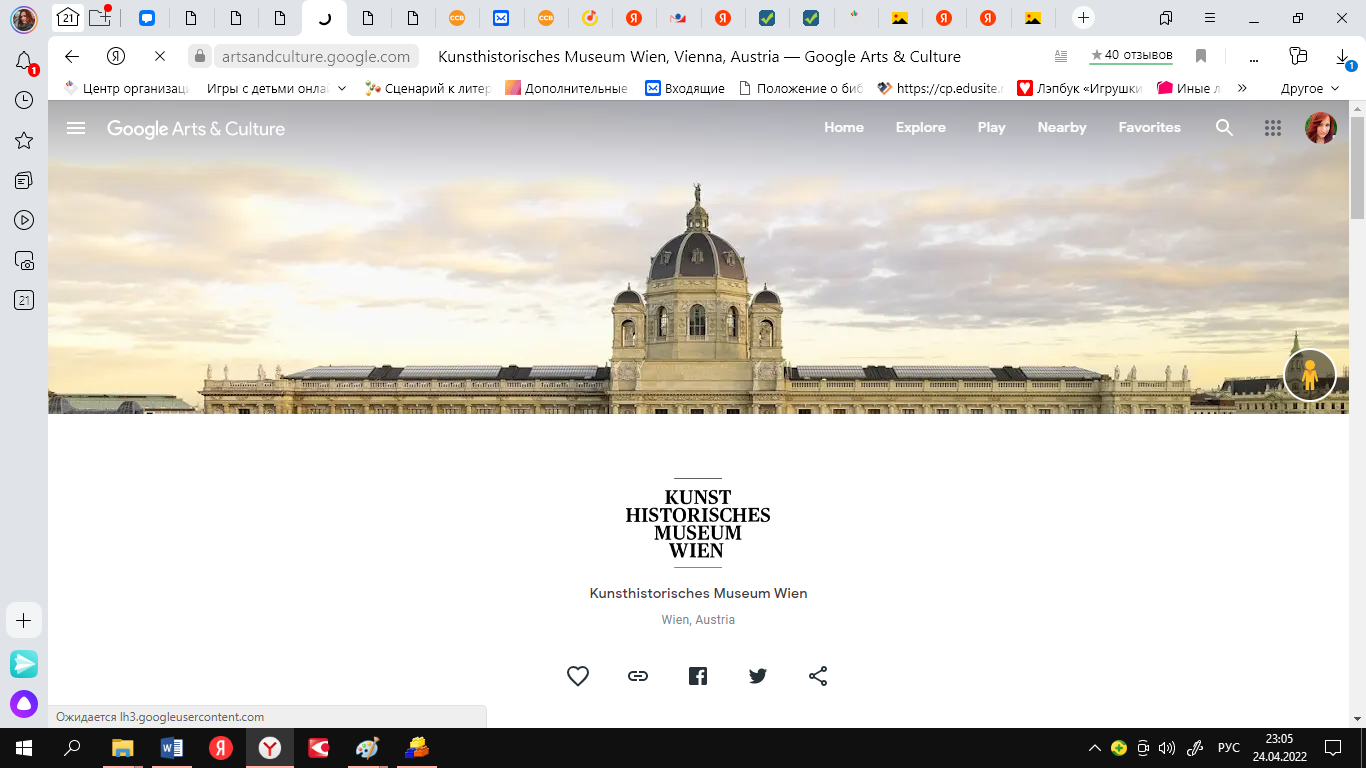Open the downloads arrow icon
This screenshot has width=1366, height=768.
pos(1343,57)
